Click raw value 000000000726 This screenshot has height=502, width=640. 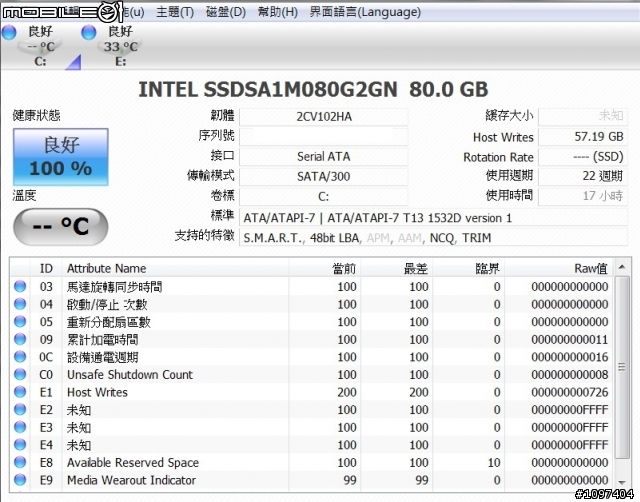coord(570,392)
